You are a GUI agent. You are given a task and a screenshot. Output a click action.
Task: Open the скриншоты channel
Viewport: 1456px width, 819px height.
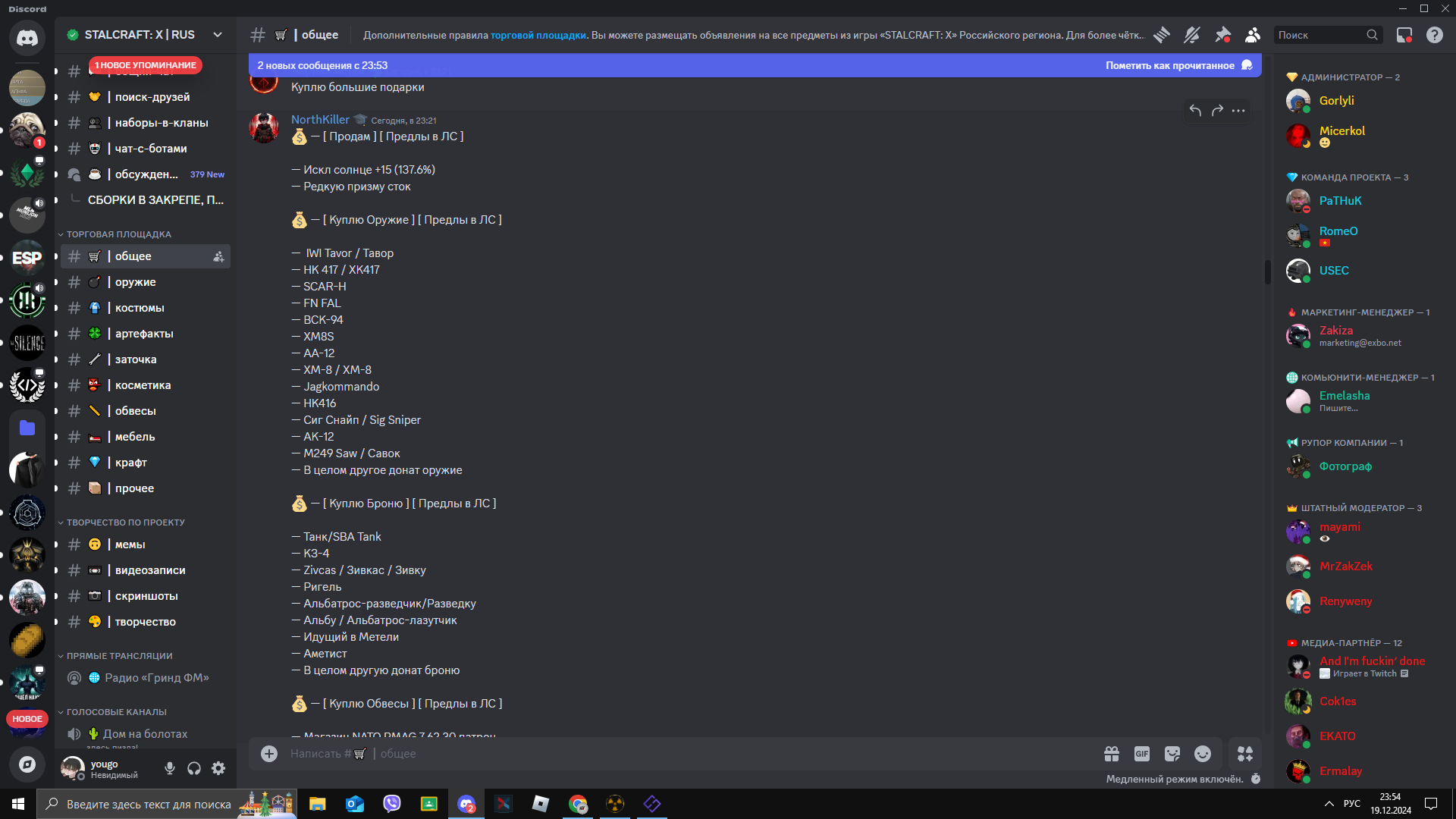coord(146,596)
